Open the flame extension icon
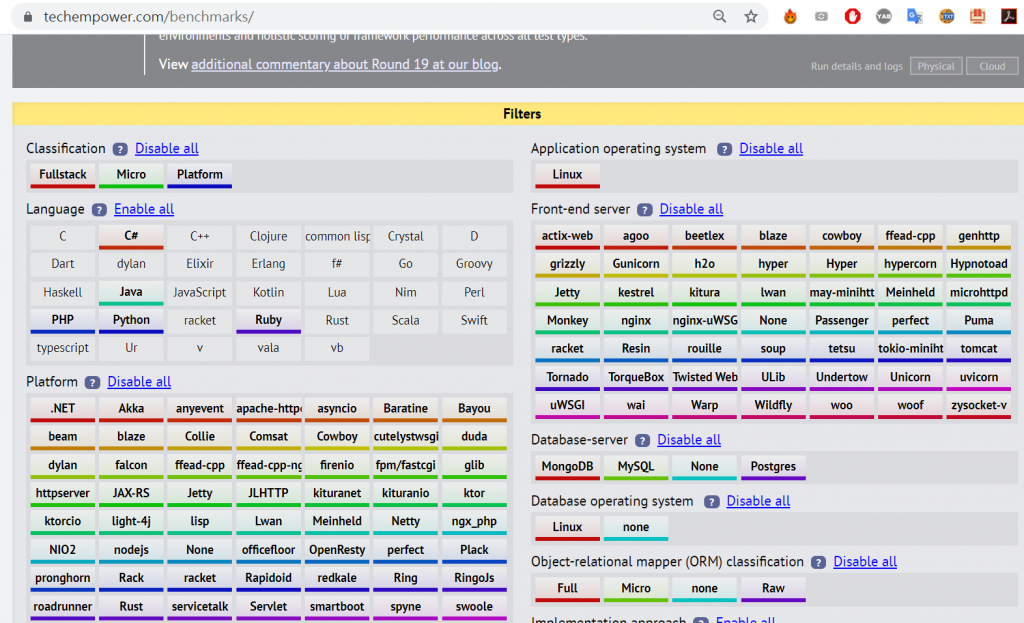 [x=790, y=16]
